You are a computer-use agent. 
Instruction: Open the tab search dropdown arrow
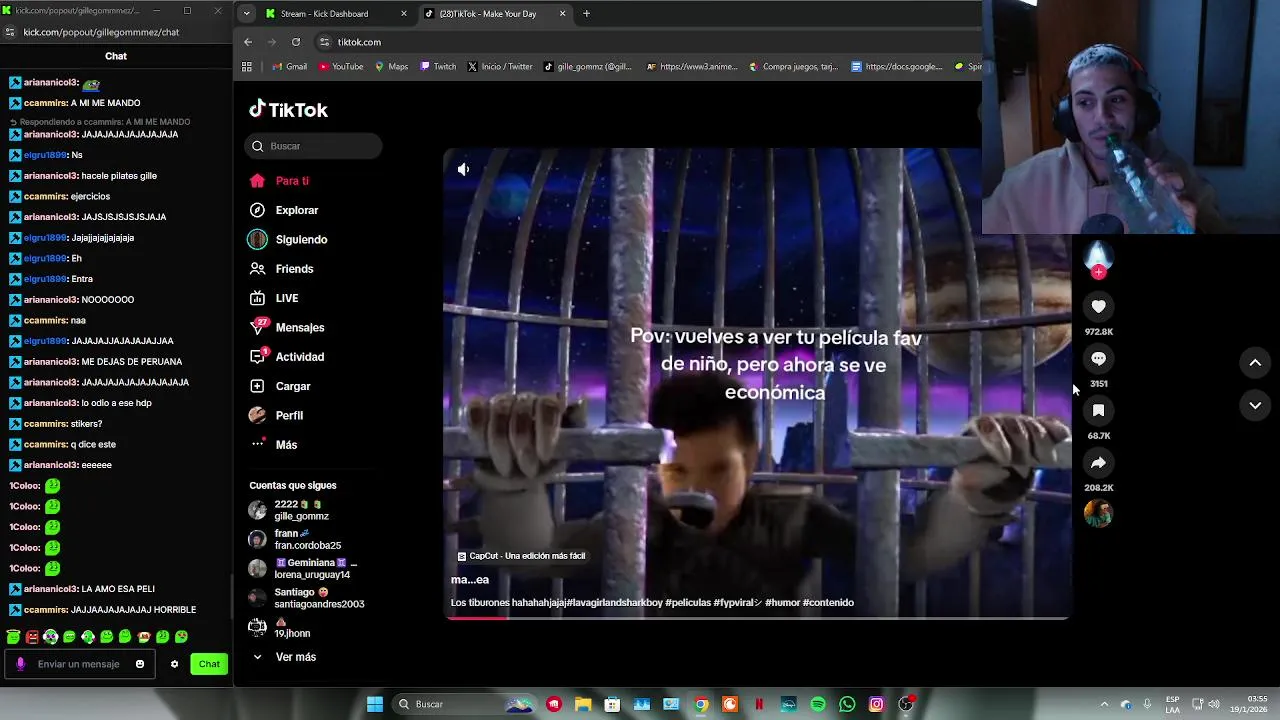coord(246,14)
